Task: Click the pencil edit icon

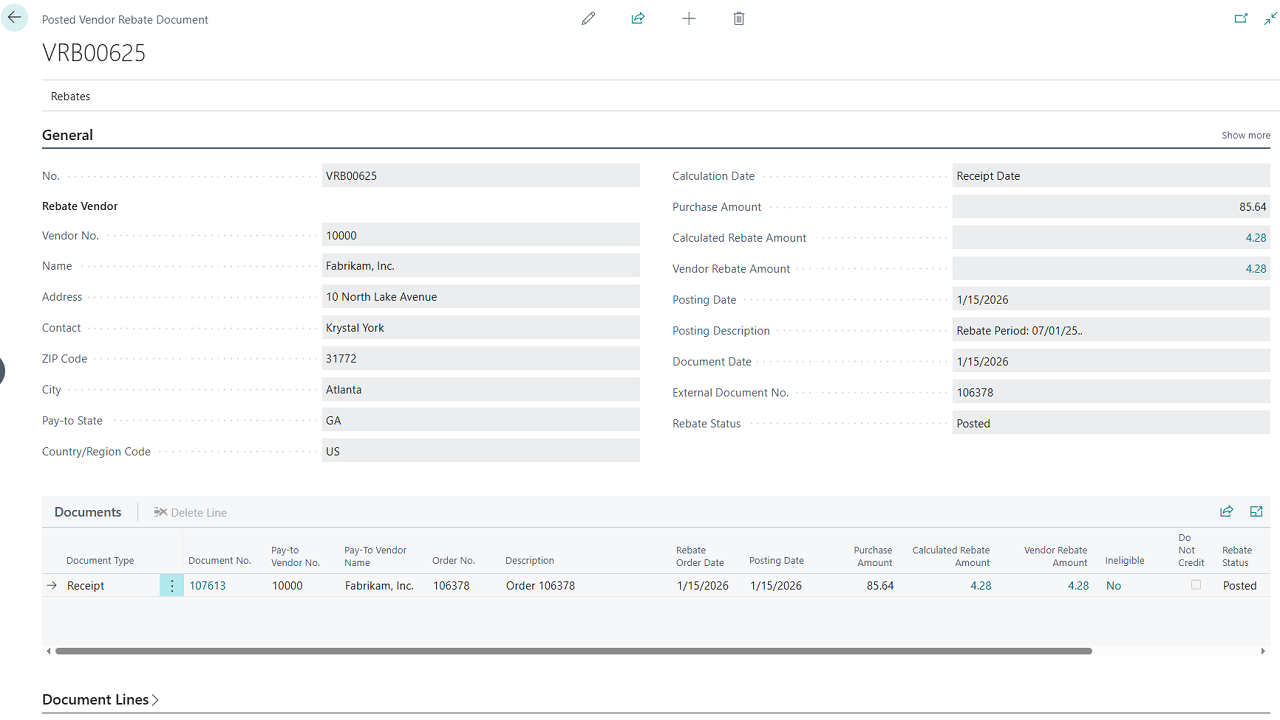Action: pos(588,19)
